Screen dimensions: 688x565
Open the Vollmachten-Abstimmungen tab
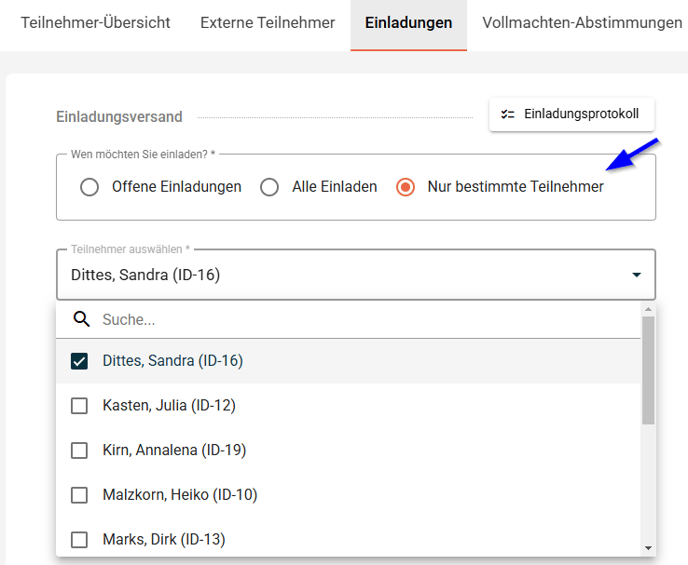[582, 23]
